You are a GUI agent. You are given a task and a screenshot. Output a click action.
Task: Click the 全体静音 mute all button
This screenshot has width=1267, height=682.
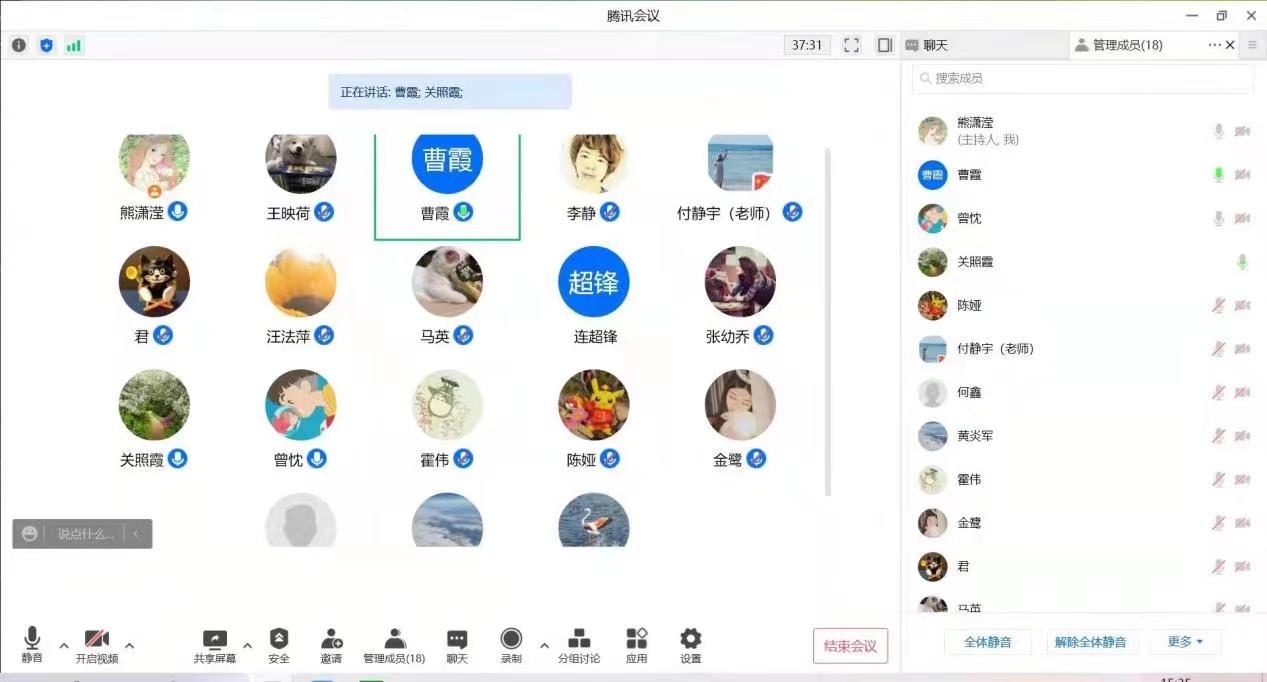[987, 642]
